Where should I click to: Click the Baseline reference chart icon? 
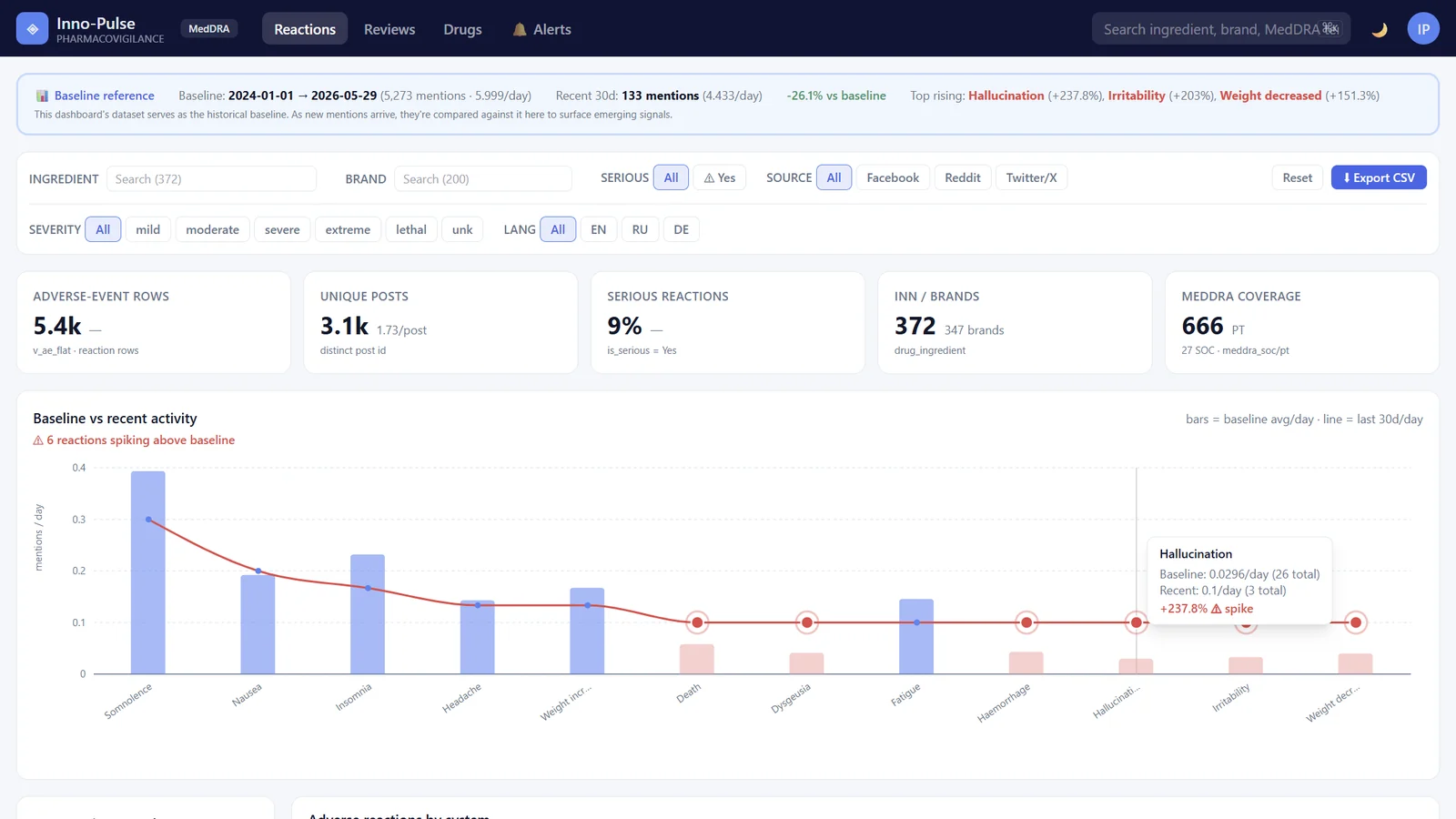click(x=42, y=96)
